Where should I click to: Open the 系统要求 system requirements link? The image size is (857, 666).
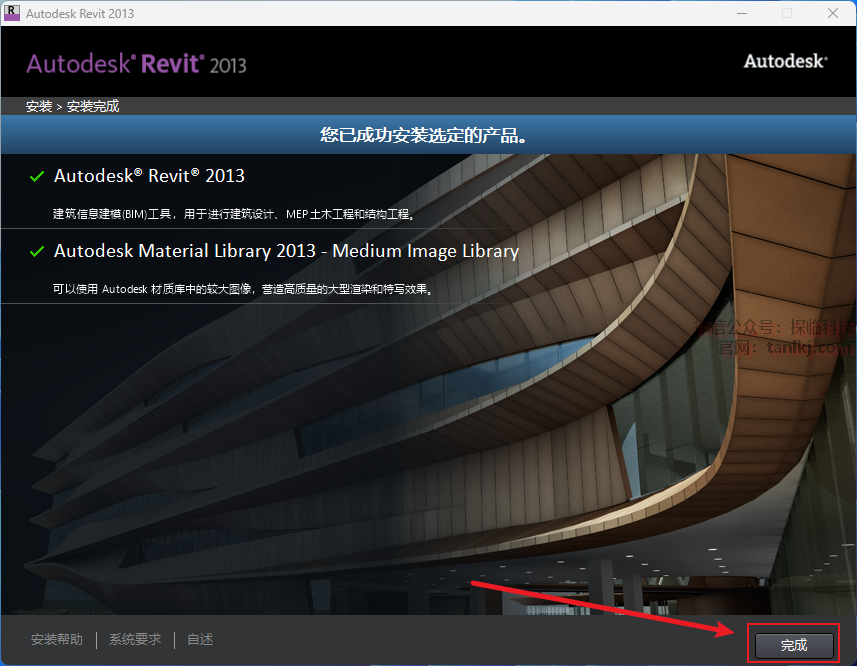coord(135,639)
